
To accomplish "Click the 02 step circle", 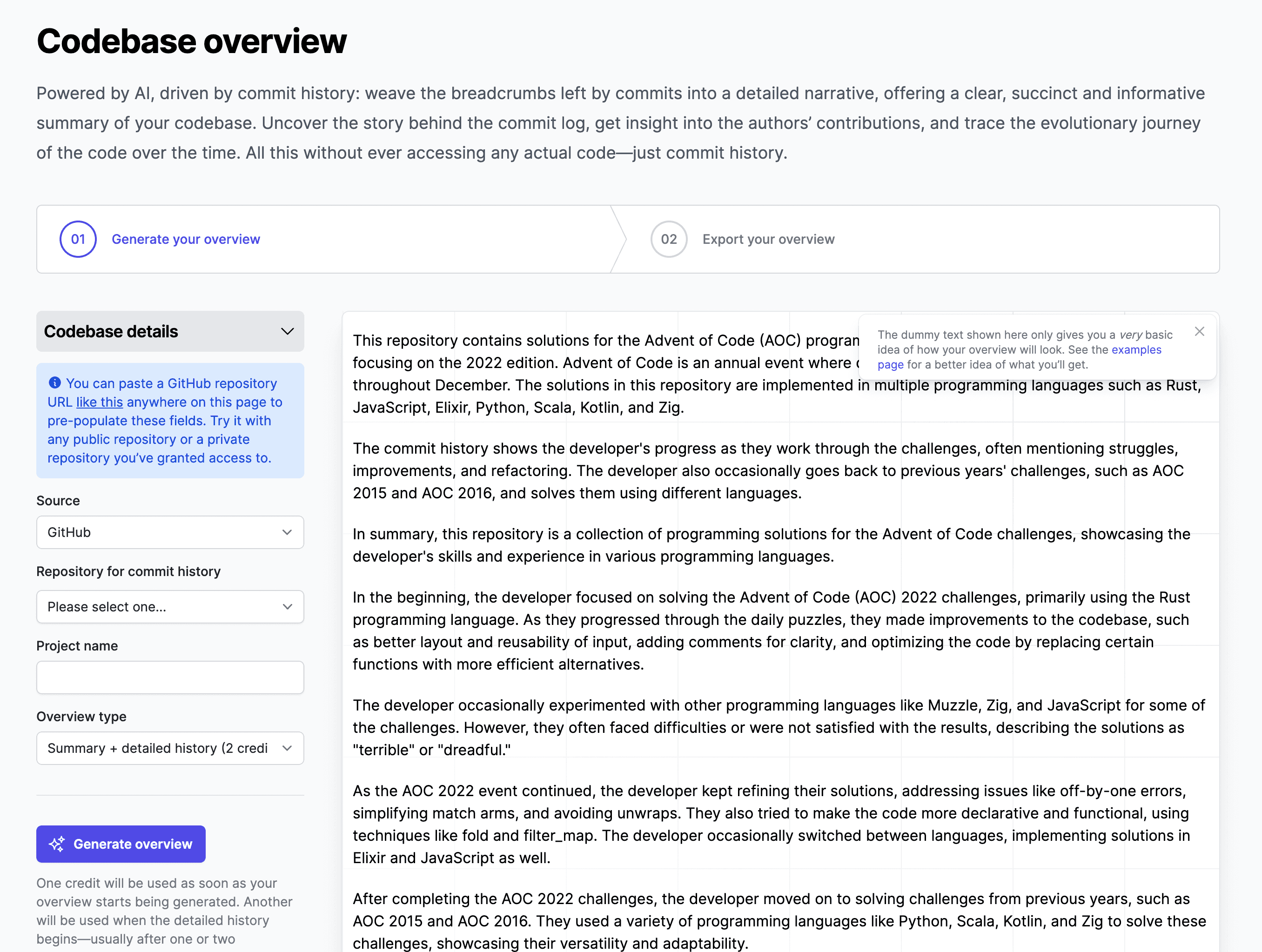I will click(x=668, y=239).
